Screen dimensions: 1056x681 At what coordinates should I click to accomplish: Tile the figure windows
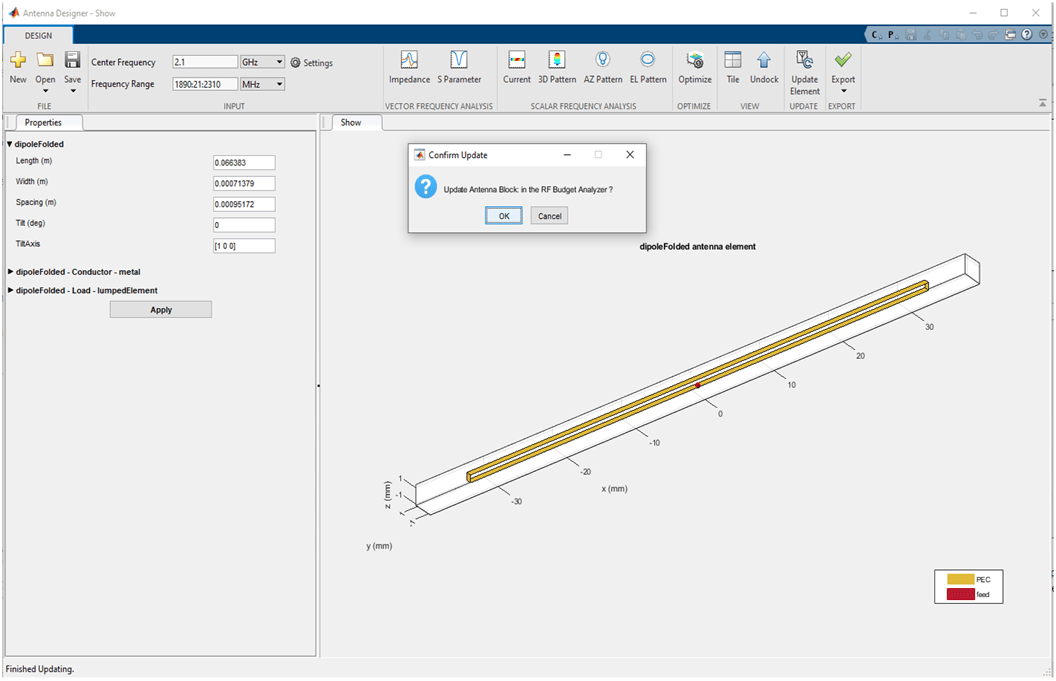(x=733, y=67)
